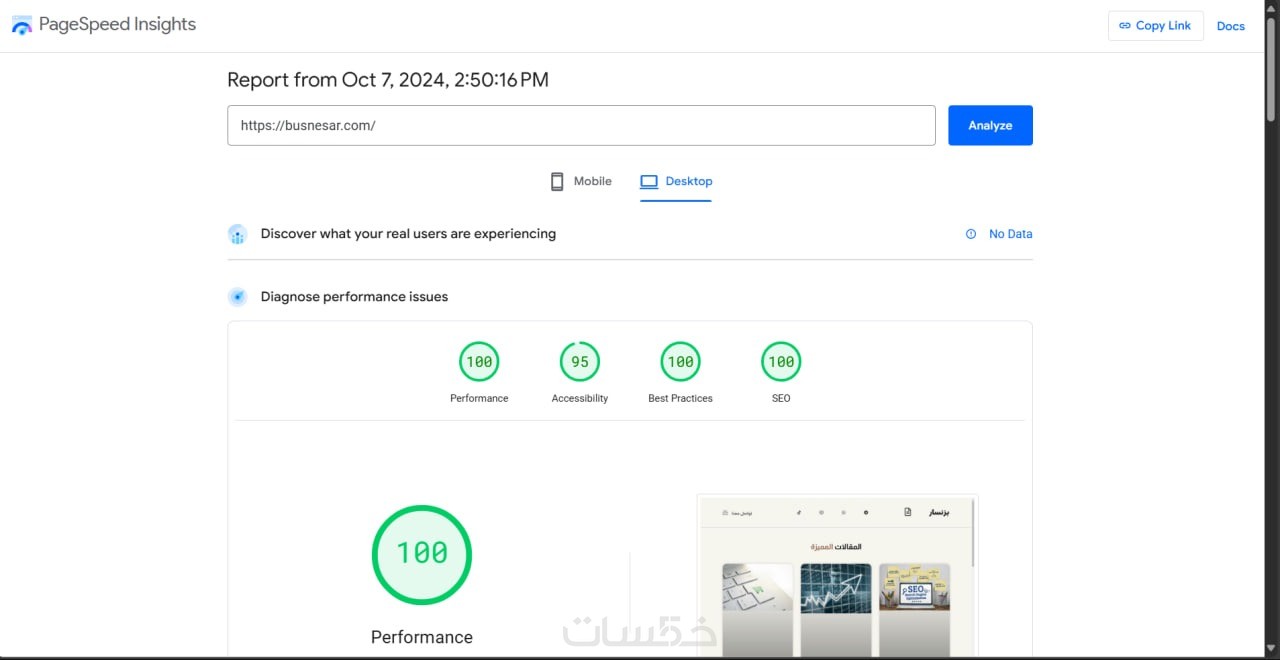The image size is (1280, 660).
Task: Click the 'Accessibility' label under the 95 score
Action: (580, 398)
